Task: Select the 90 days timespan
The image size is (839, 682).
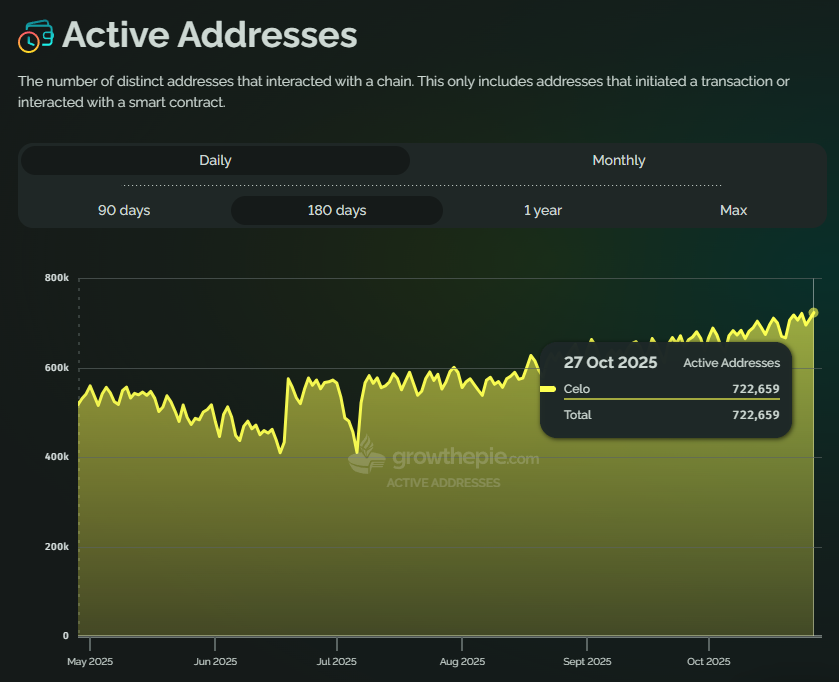Action: (x=124, y=211)
